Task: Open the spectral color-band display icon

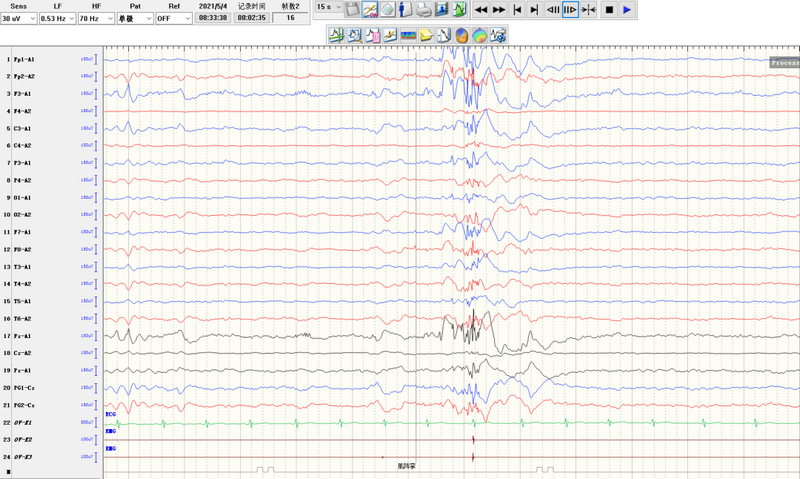Action: click(x=408, y=35)
